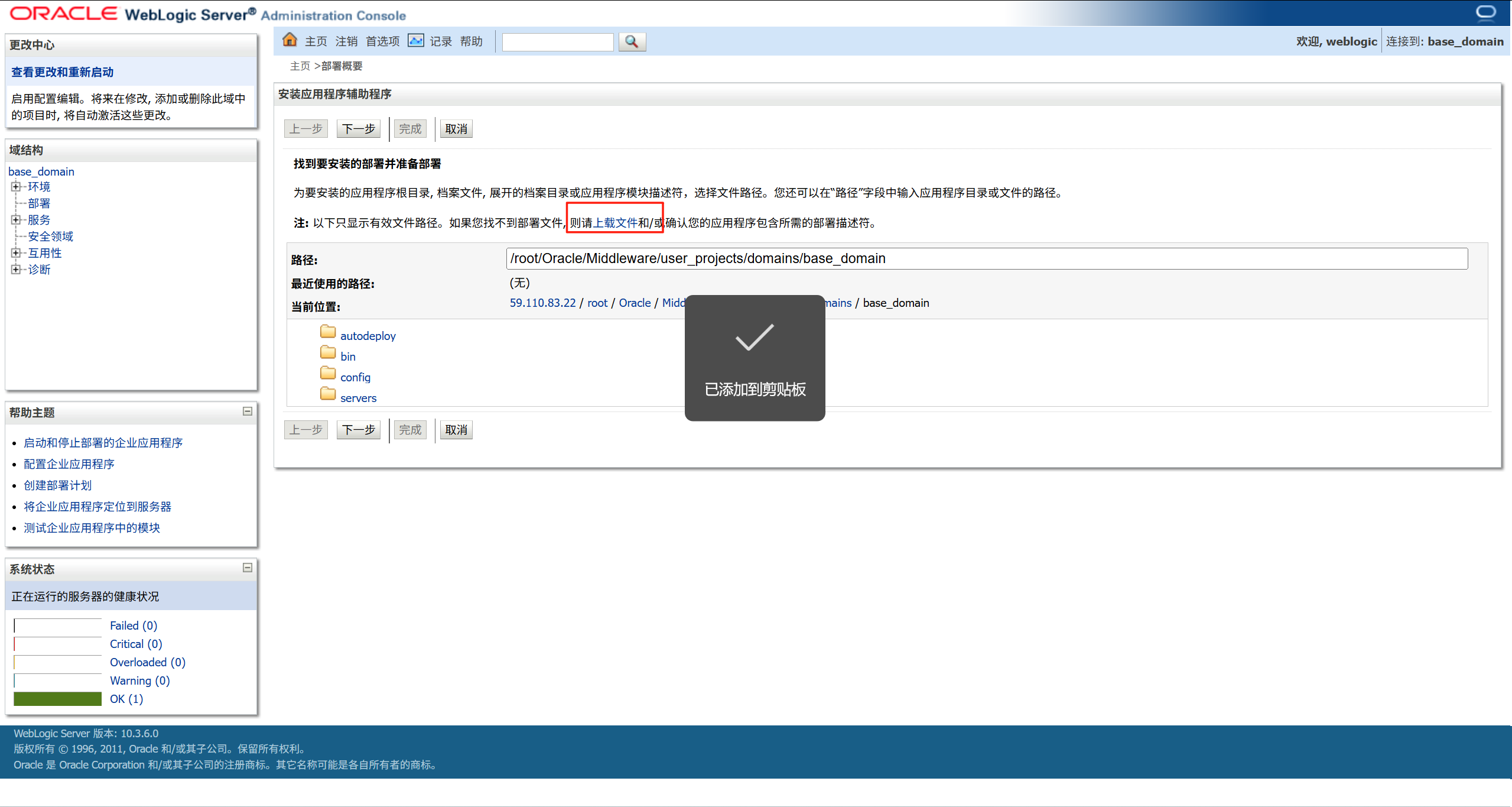Open the servers directory link
1512x807 pixels.
click(359, 398)
